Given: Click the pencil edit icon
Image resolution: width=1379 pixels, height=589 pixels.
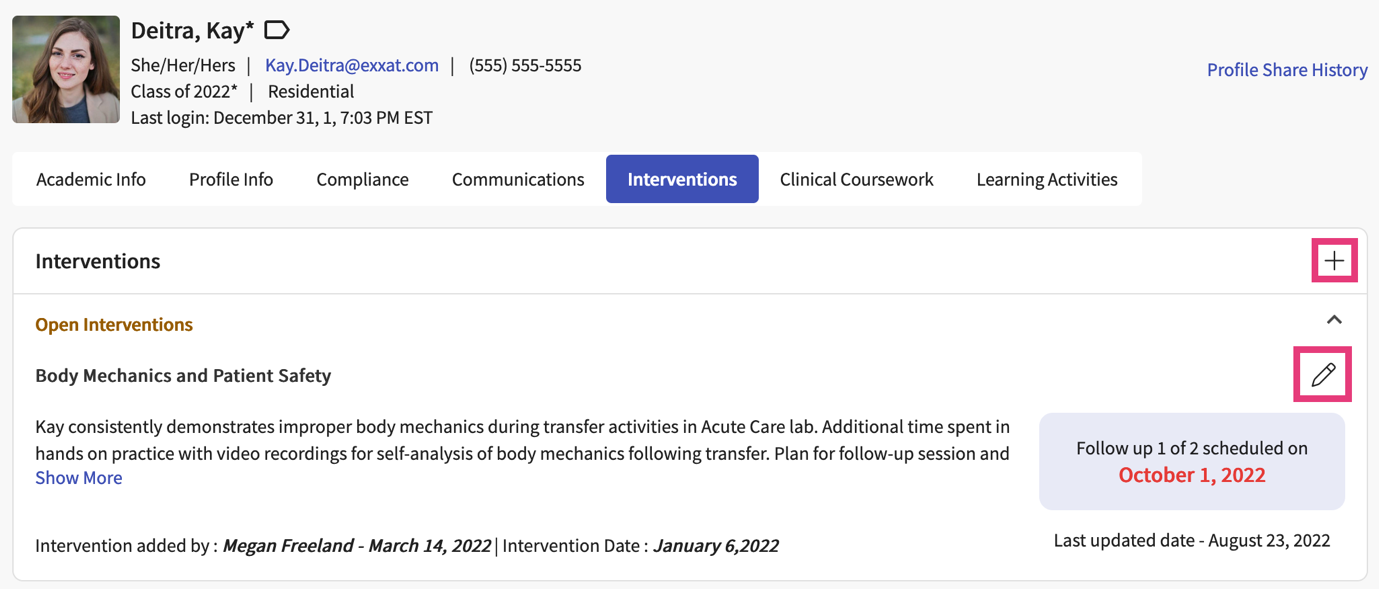Looking at the screenshot, I should 1323,375.
